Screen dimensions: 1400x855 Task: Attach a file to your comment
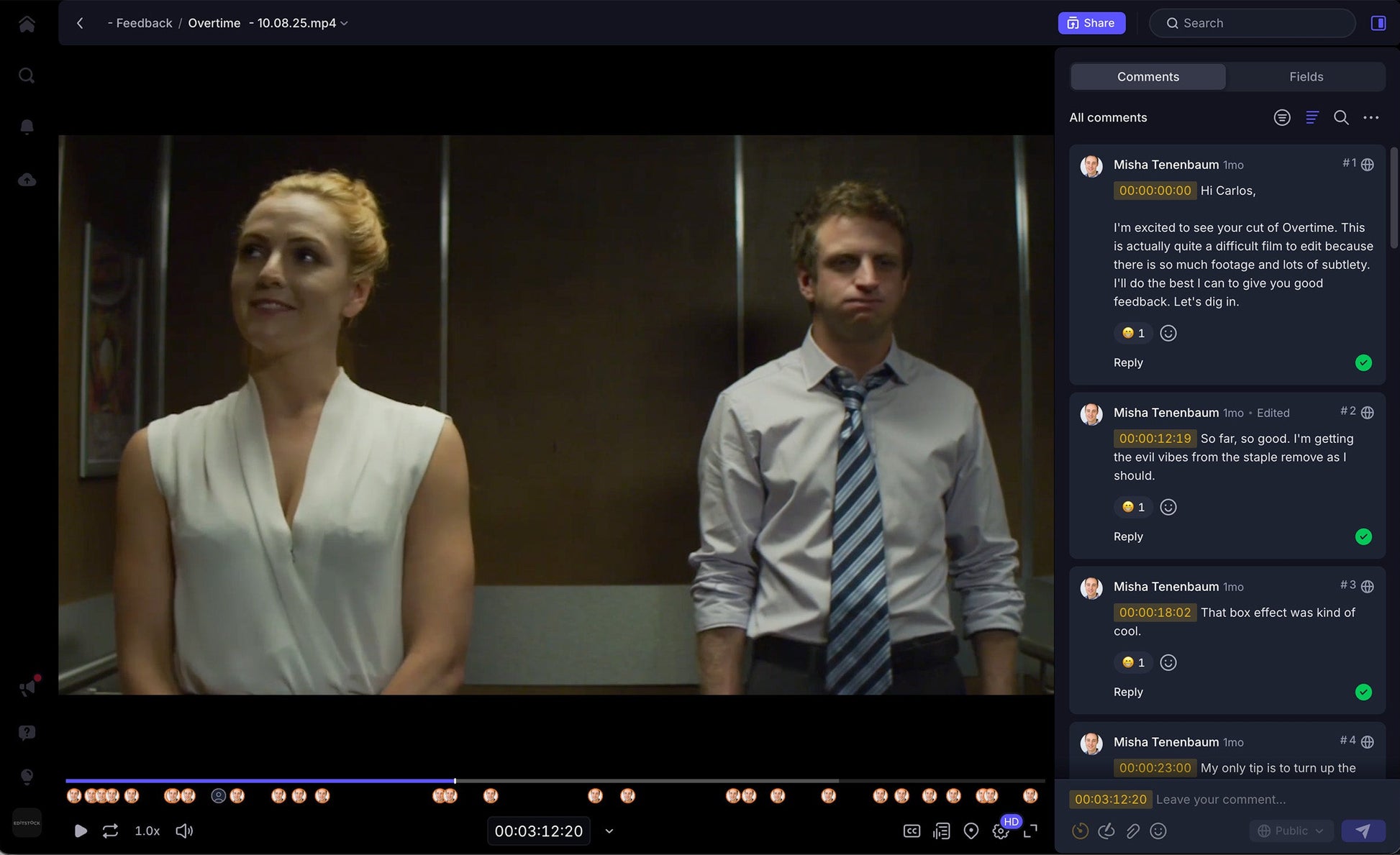pos(1133,831)
